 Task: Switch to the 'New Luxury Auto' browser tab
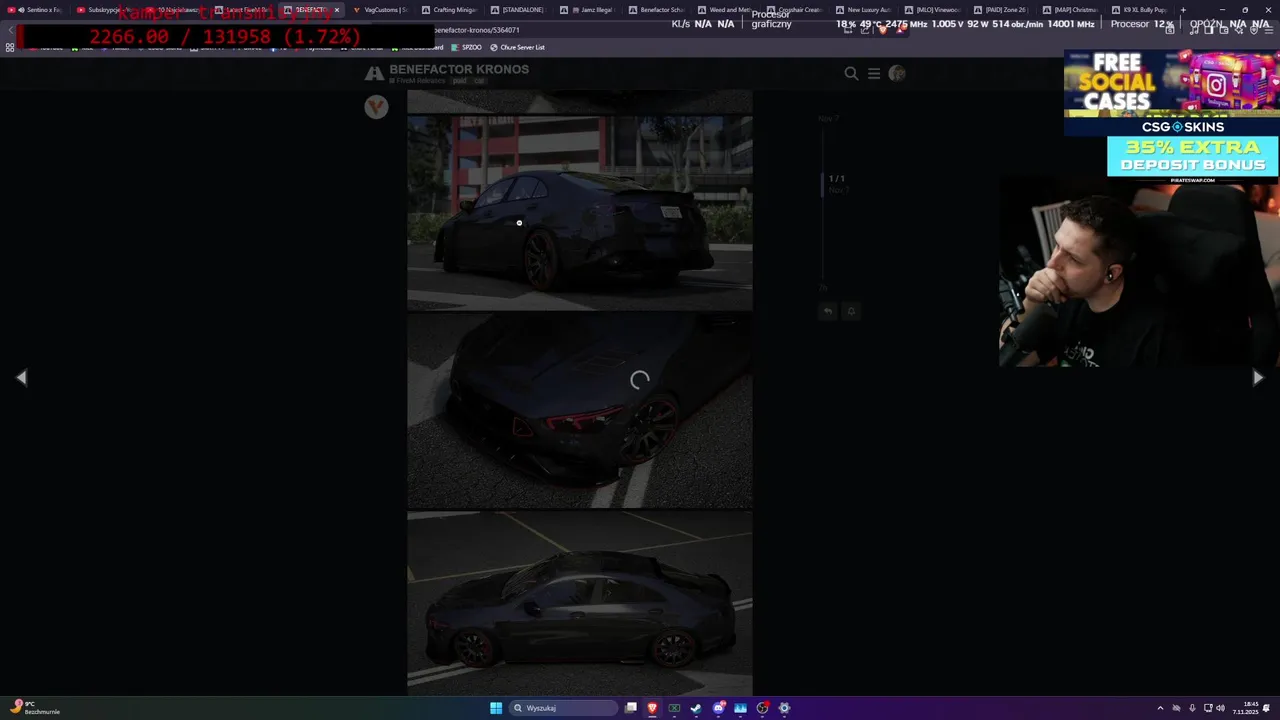click(x=866, y=10)
